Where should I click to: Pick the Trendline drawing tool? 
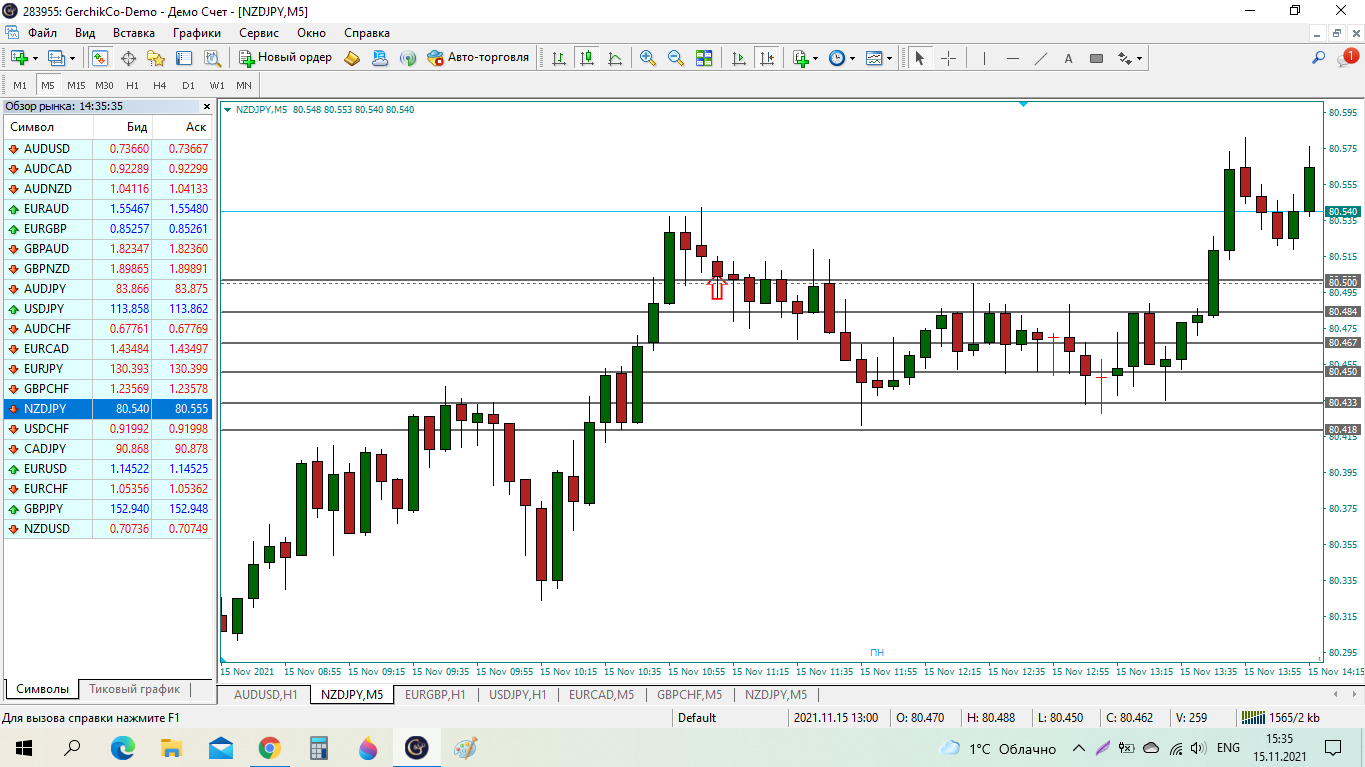pyautogui.click(x=1041, y=58)
